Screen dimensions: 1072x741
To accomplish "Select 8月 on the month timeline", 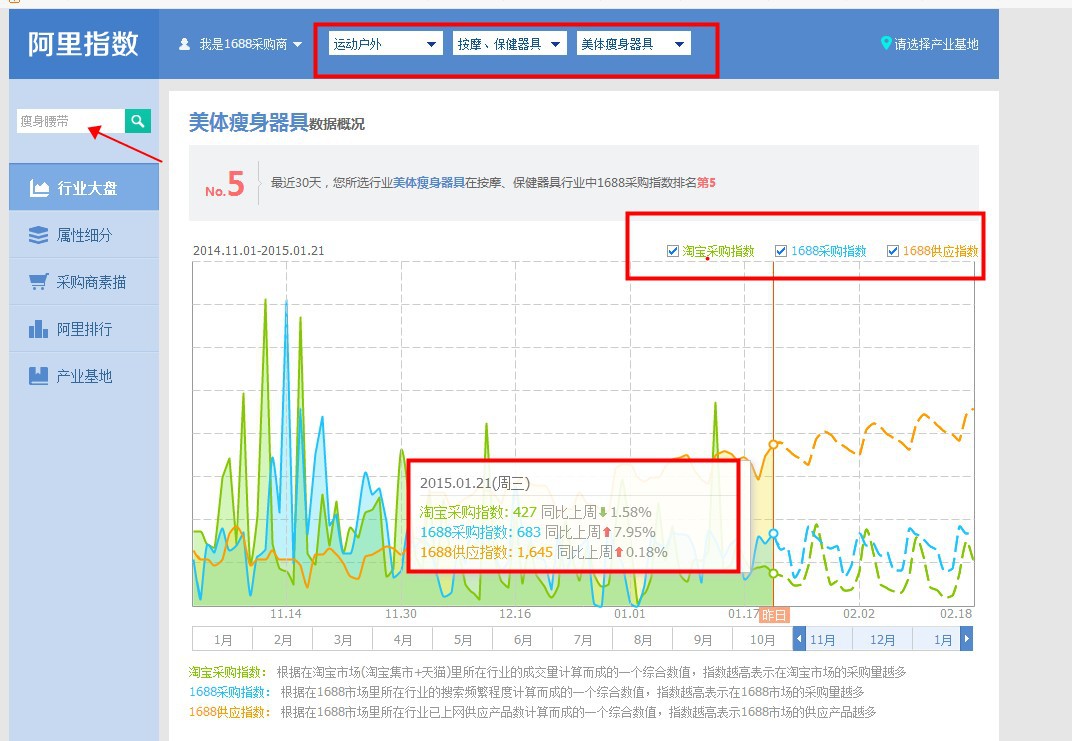I will (643, 639).
